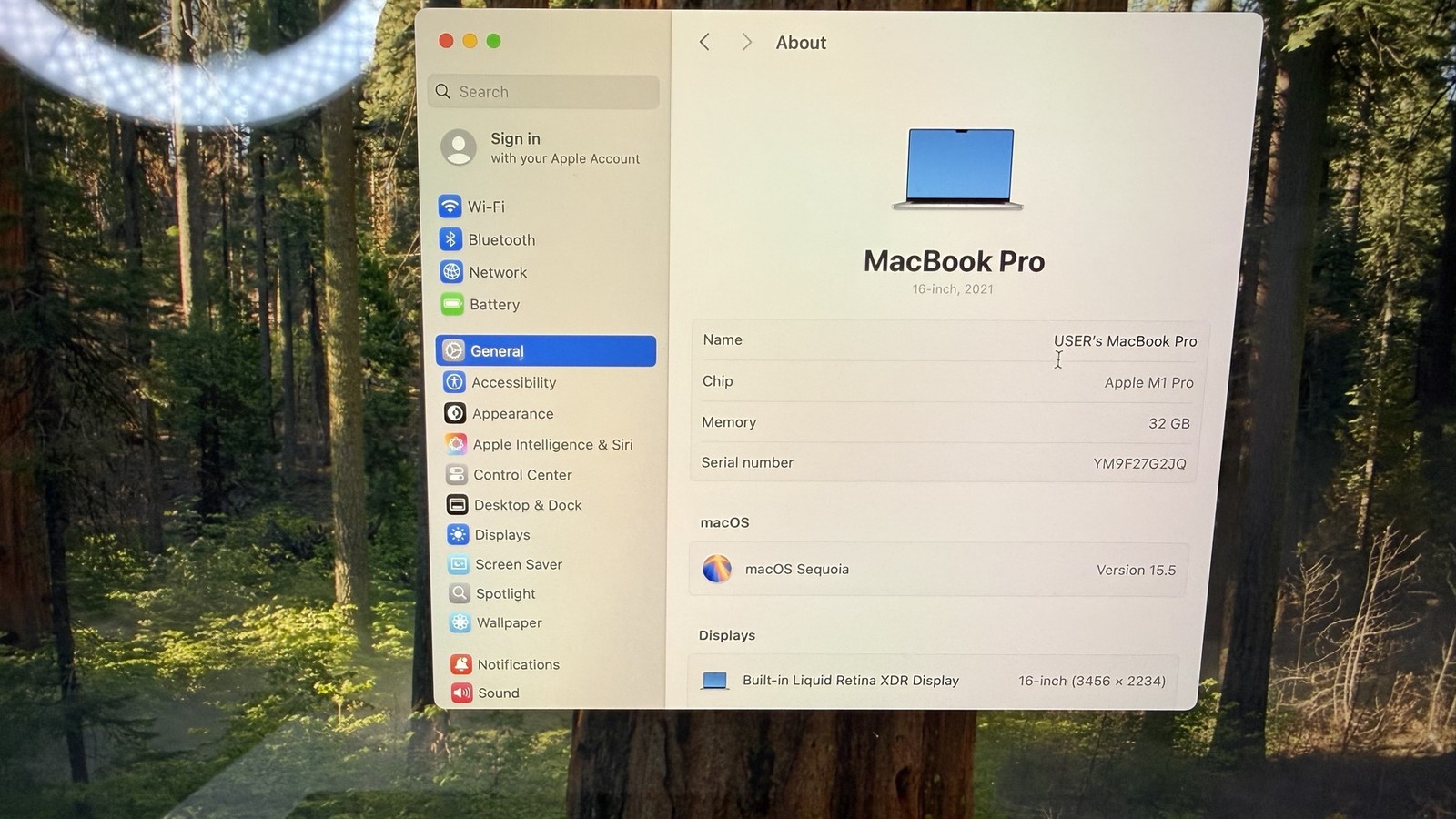
Task: Click the 16-inch, 2021 model subtitle
Action: click(953, 289)
